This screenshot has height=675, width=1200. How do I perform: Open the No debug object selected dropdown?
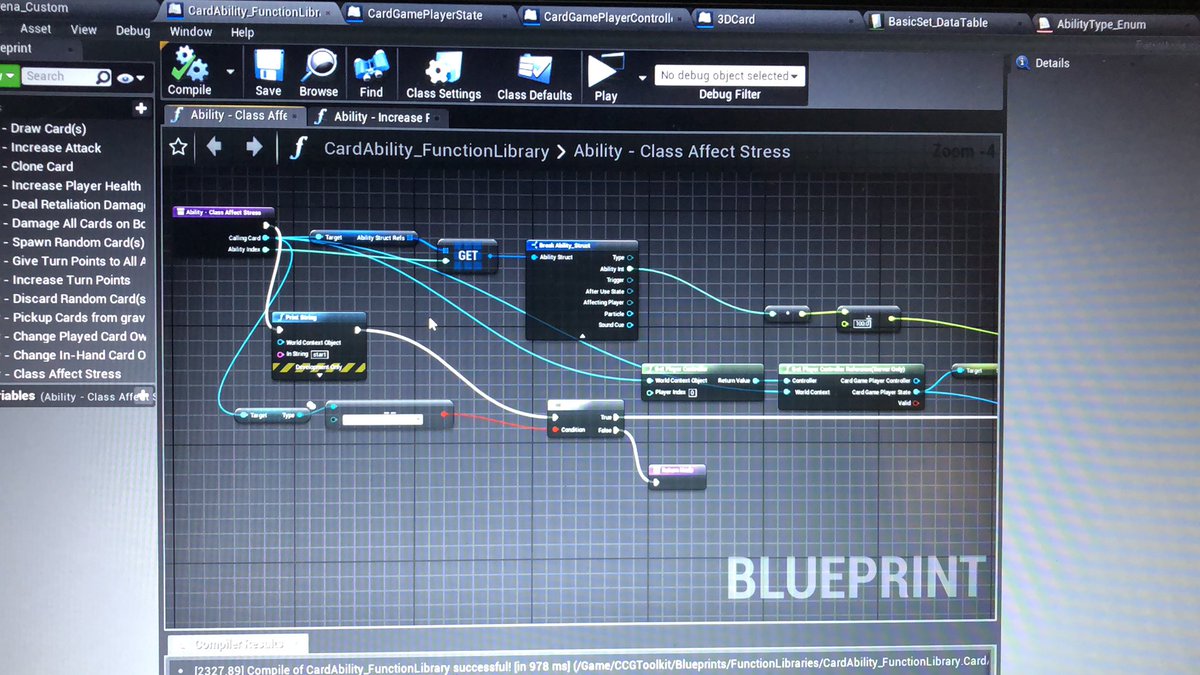[x=729, y=75]
